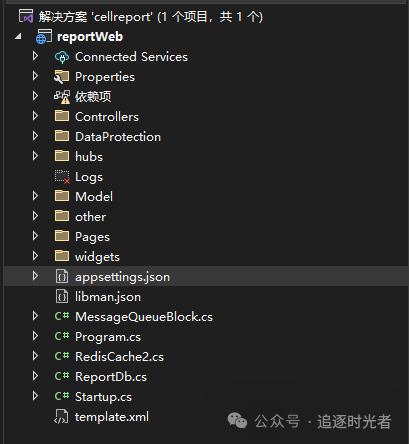This screenshot has height=444, width=409.
Task: Select the DataProtection folder
Action: (118, 137)
